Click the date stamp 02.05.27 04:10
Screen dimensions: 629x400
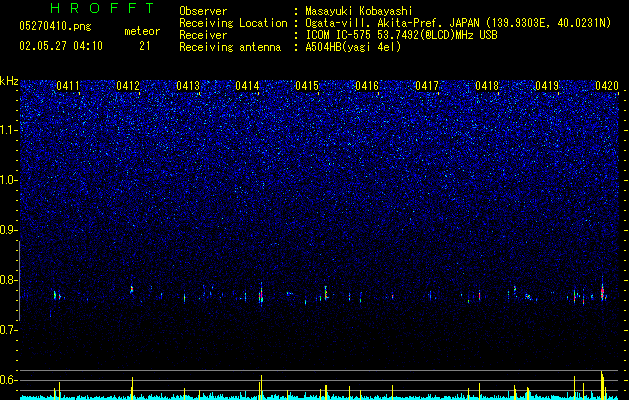coord(61,46)
